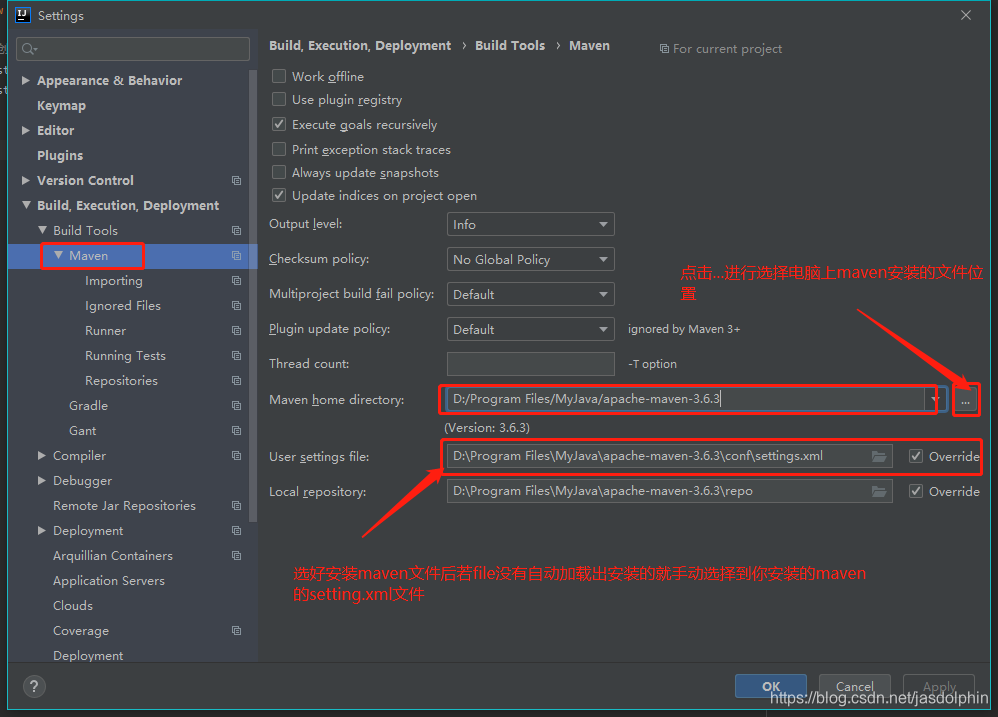Click the project-level icon beside Version Control

pos(236,181)
